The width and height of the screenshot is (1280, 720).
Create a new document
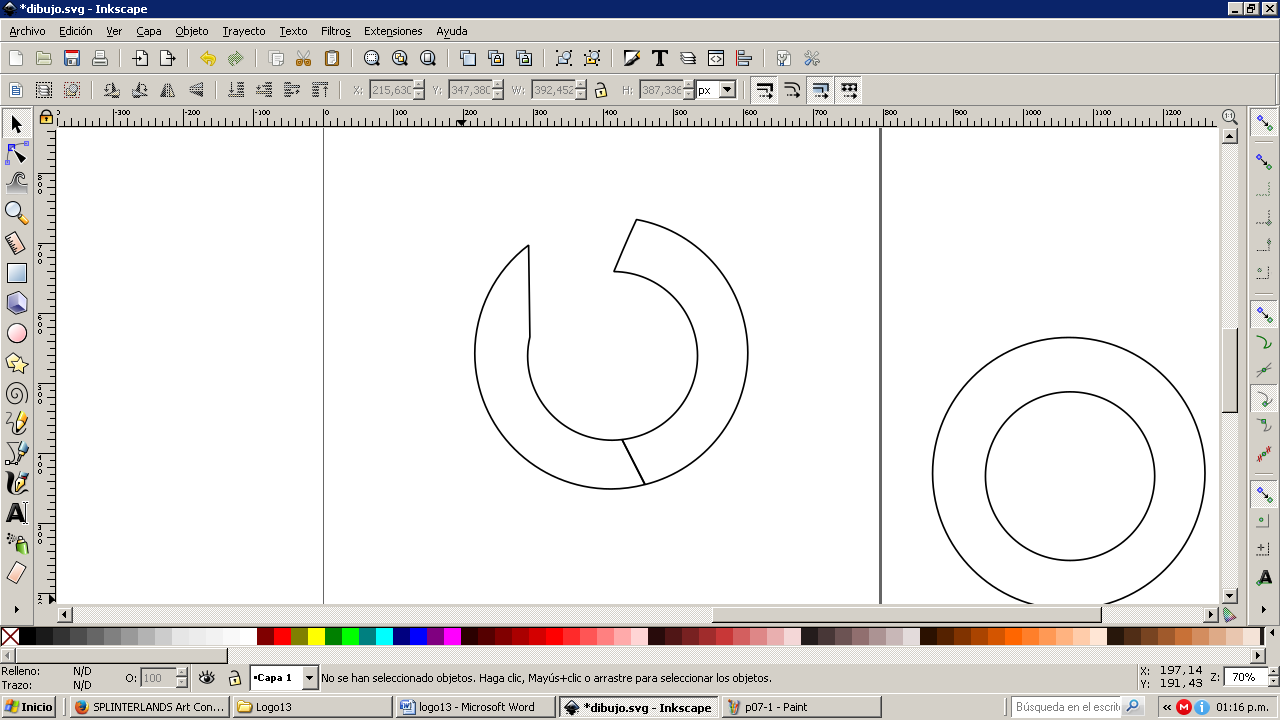16,58
